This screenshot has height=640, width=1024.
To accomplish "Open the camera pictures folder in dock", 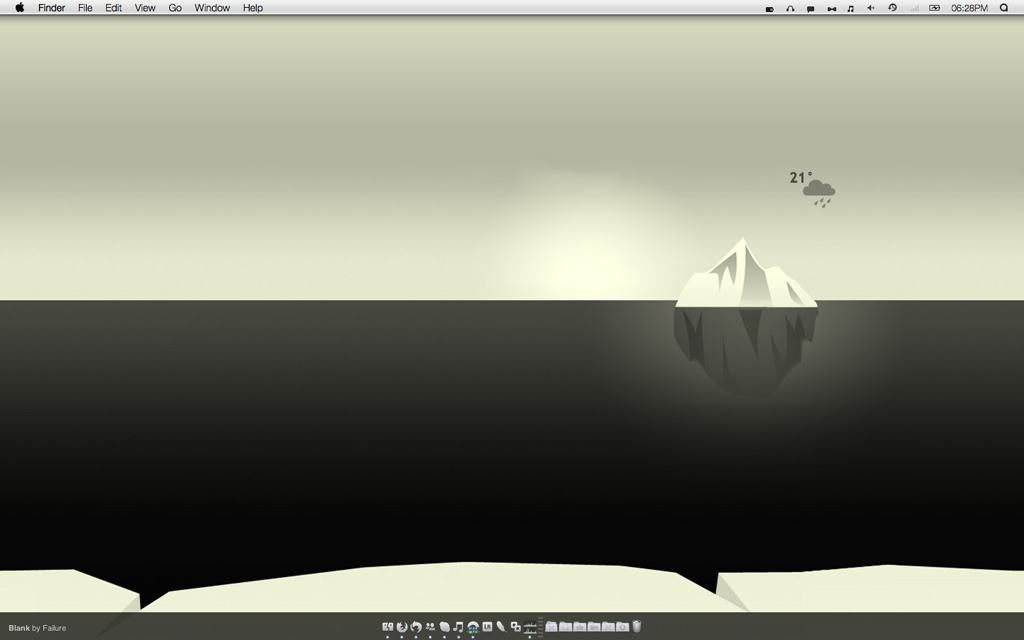I will click(580, 627).
